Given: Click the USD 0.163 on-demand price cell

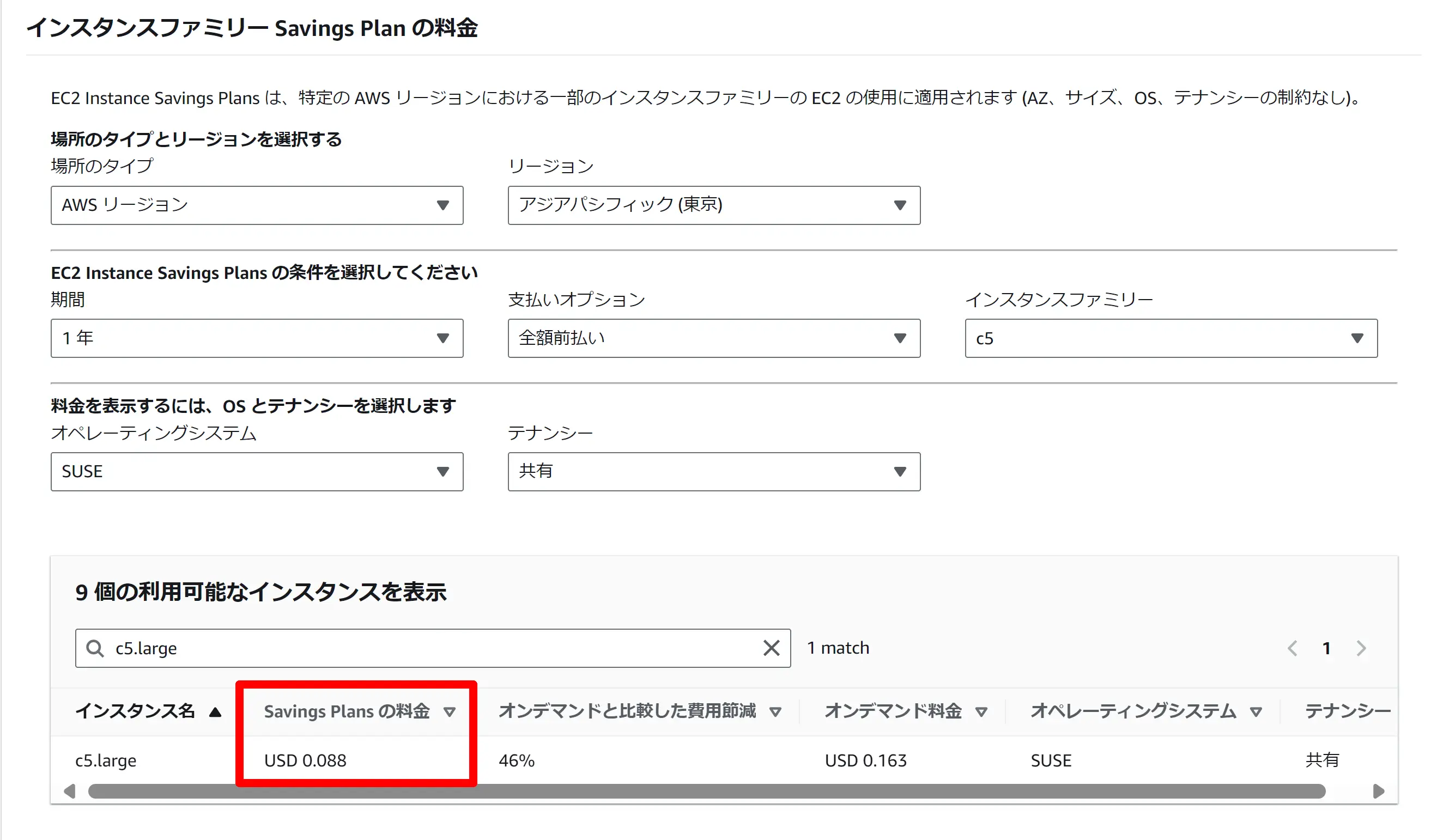Looking at the screenshot, I should [x=866, y=760].
